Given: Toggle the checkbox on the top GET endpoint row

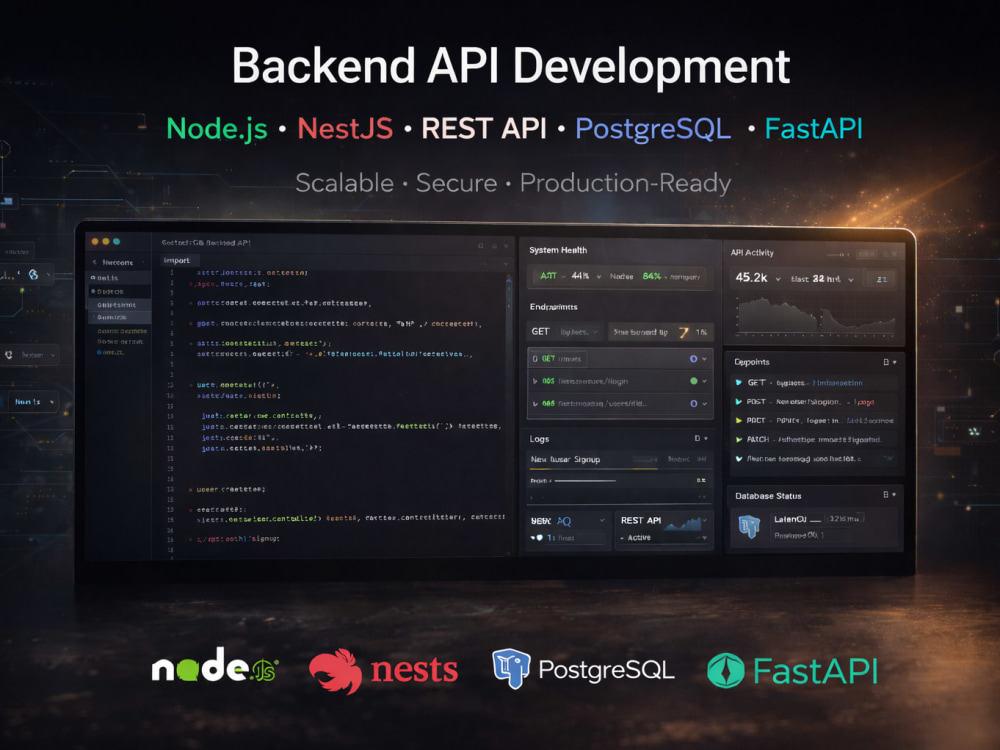Looking at the screenshot, I should 535,359.
